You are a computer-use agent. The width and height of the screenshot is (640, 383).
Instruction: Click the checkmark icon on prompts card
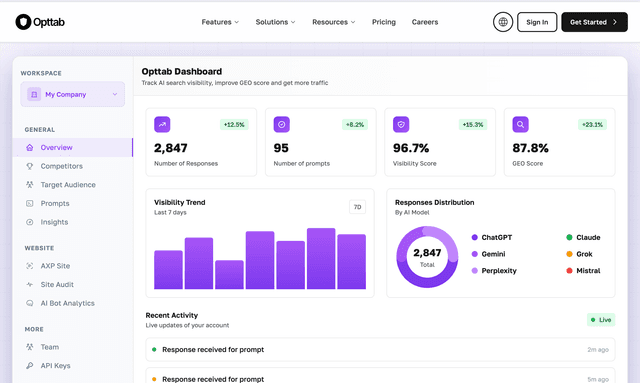pos(282,125)
